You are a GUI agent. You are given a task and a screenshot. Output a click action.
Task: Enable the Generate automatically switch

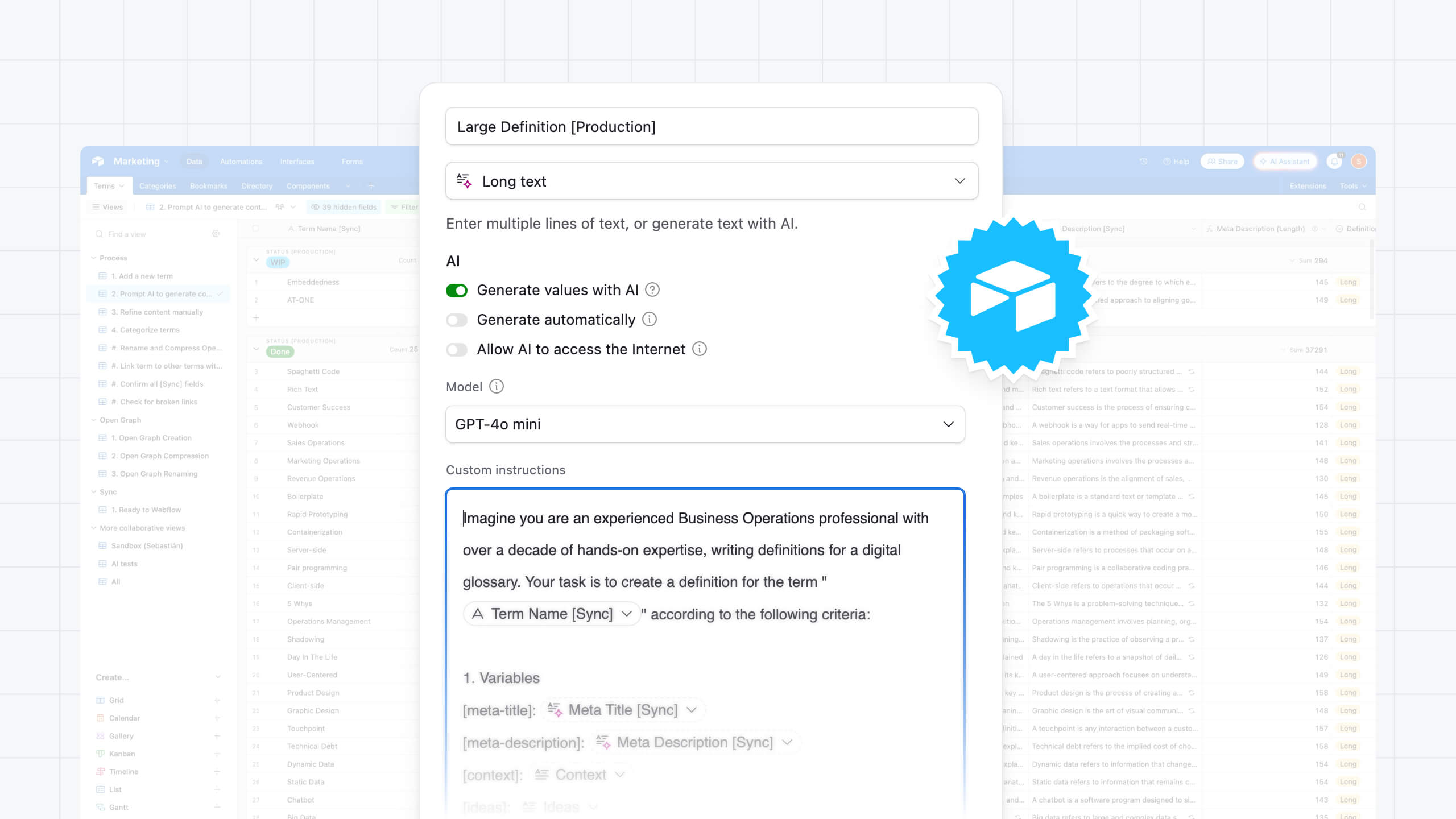click(457, 320)
